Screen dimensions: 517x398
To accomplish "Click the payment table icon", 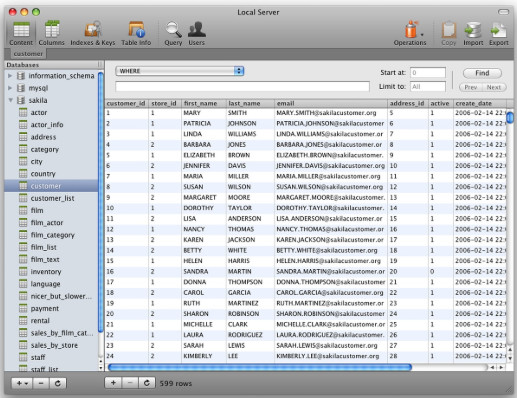I will pyautogui.click(x=23, y=308).
